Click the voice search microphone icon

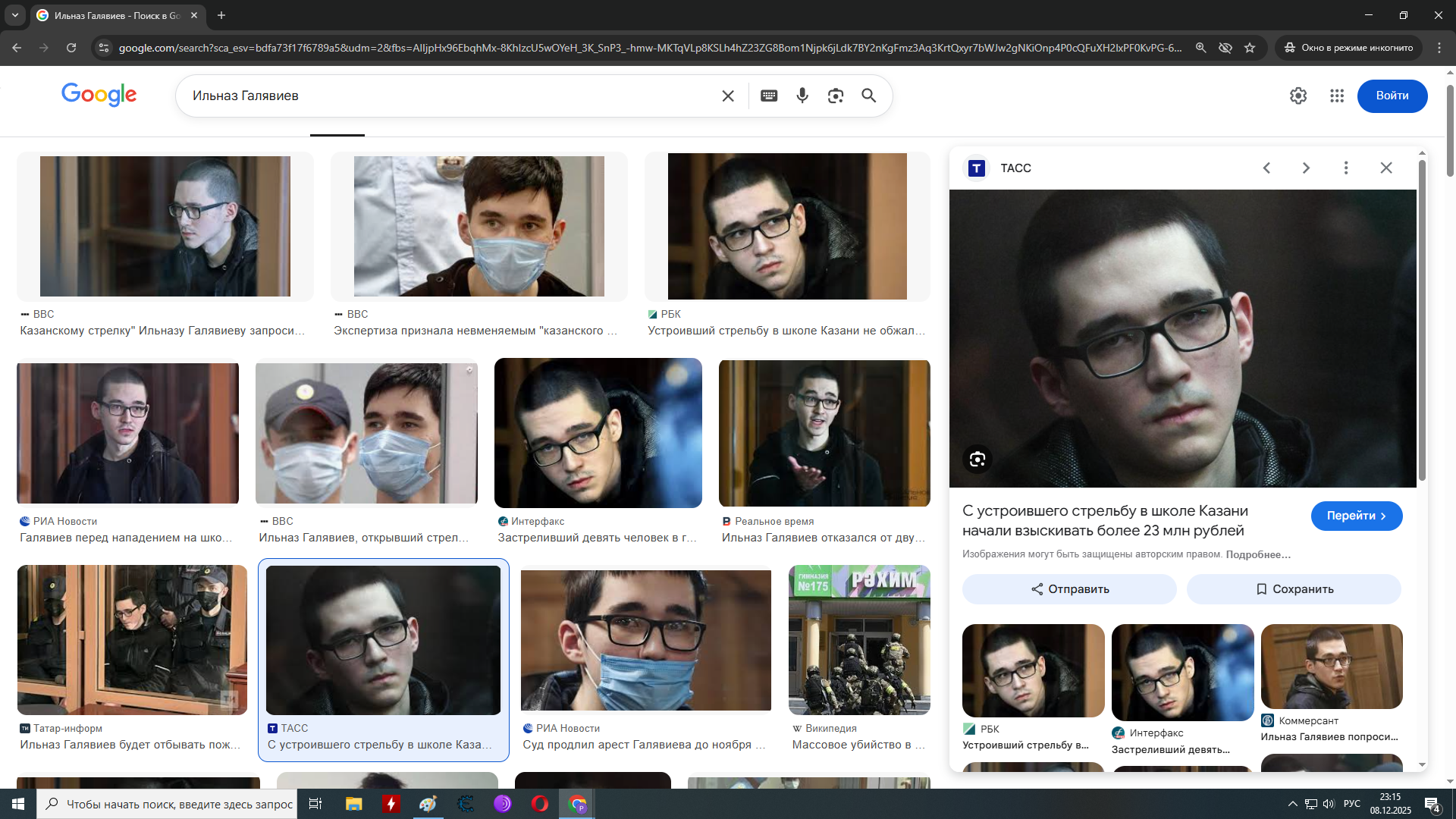click(802, 96)
